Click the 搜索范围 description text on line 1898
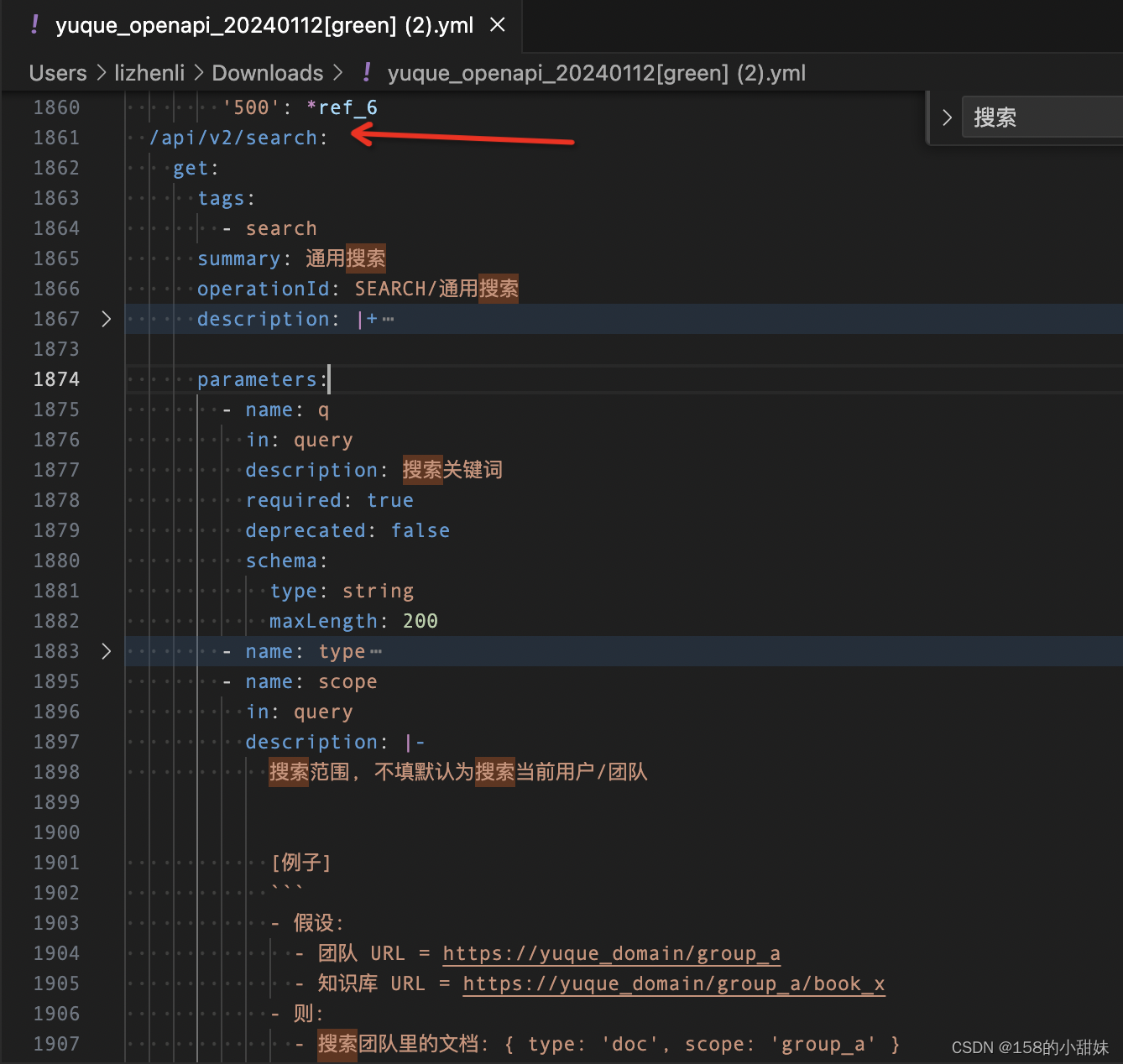Screen dimensions: 1123x1064 [458, 772]
